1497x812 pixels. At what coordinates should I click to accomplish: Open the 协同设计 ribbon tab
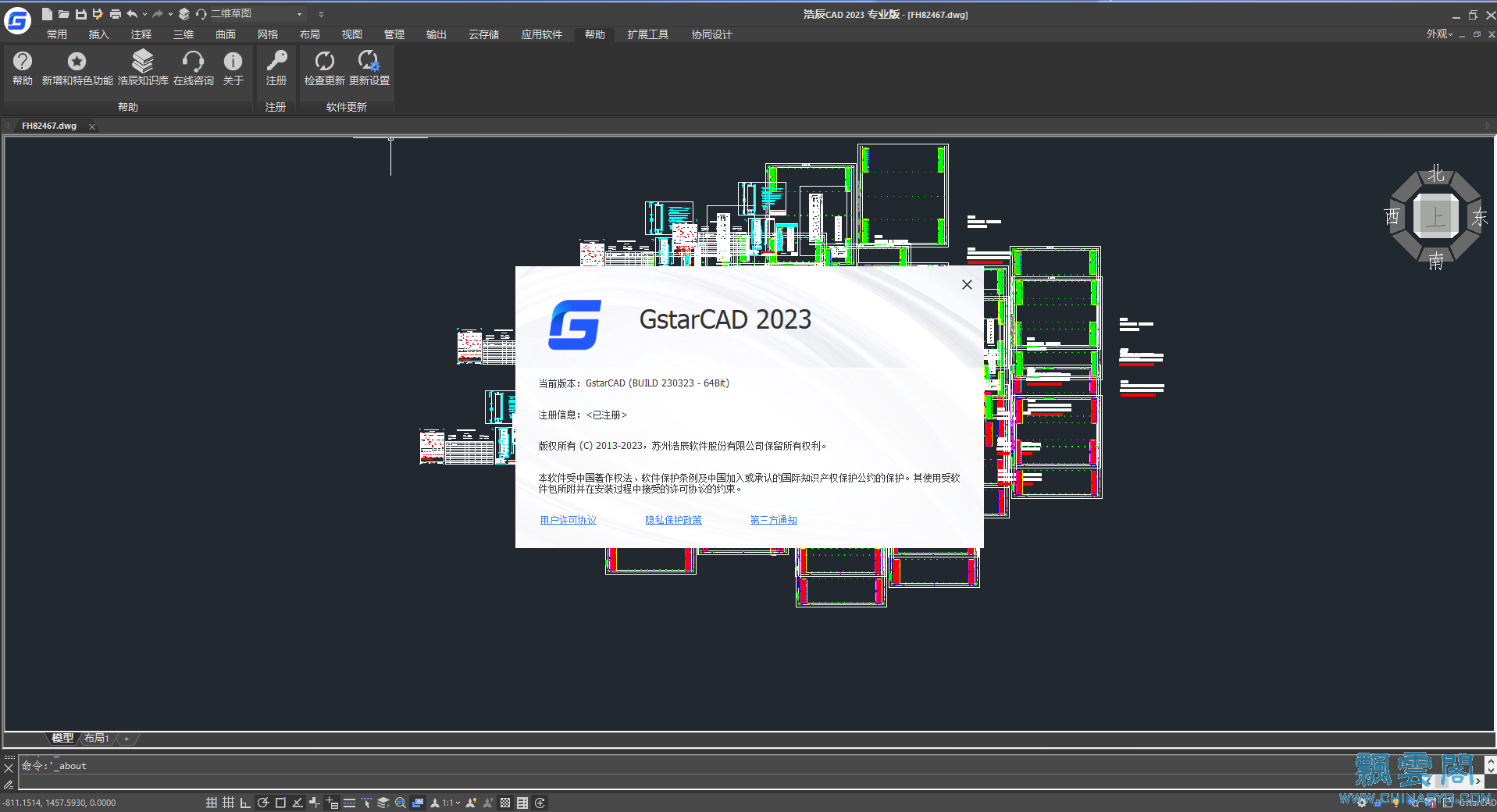[x=712, y=34]
